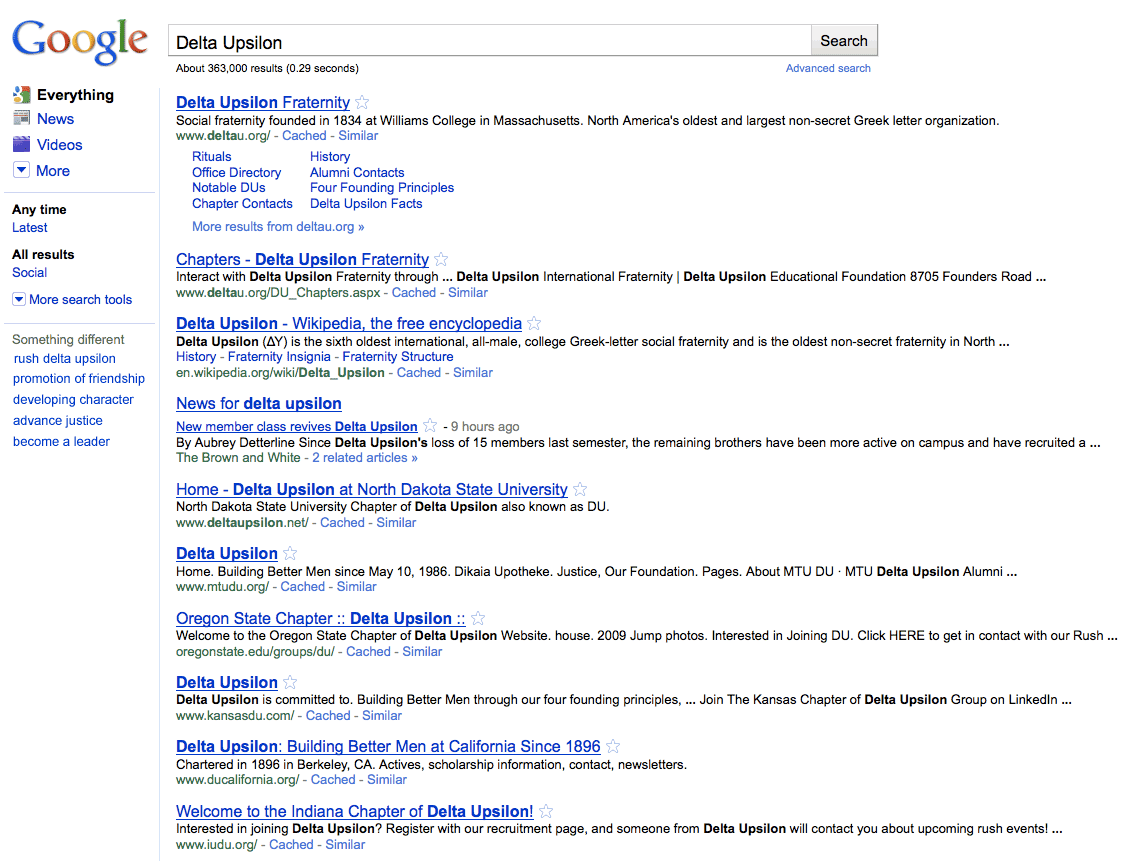Open the Advanced search link
This screenshot has height=861, width=1131.
tap(828, 68)
